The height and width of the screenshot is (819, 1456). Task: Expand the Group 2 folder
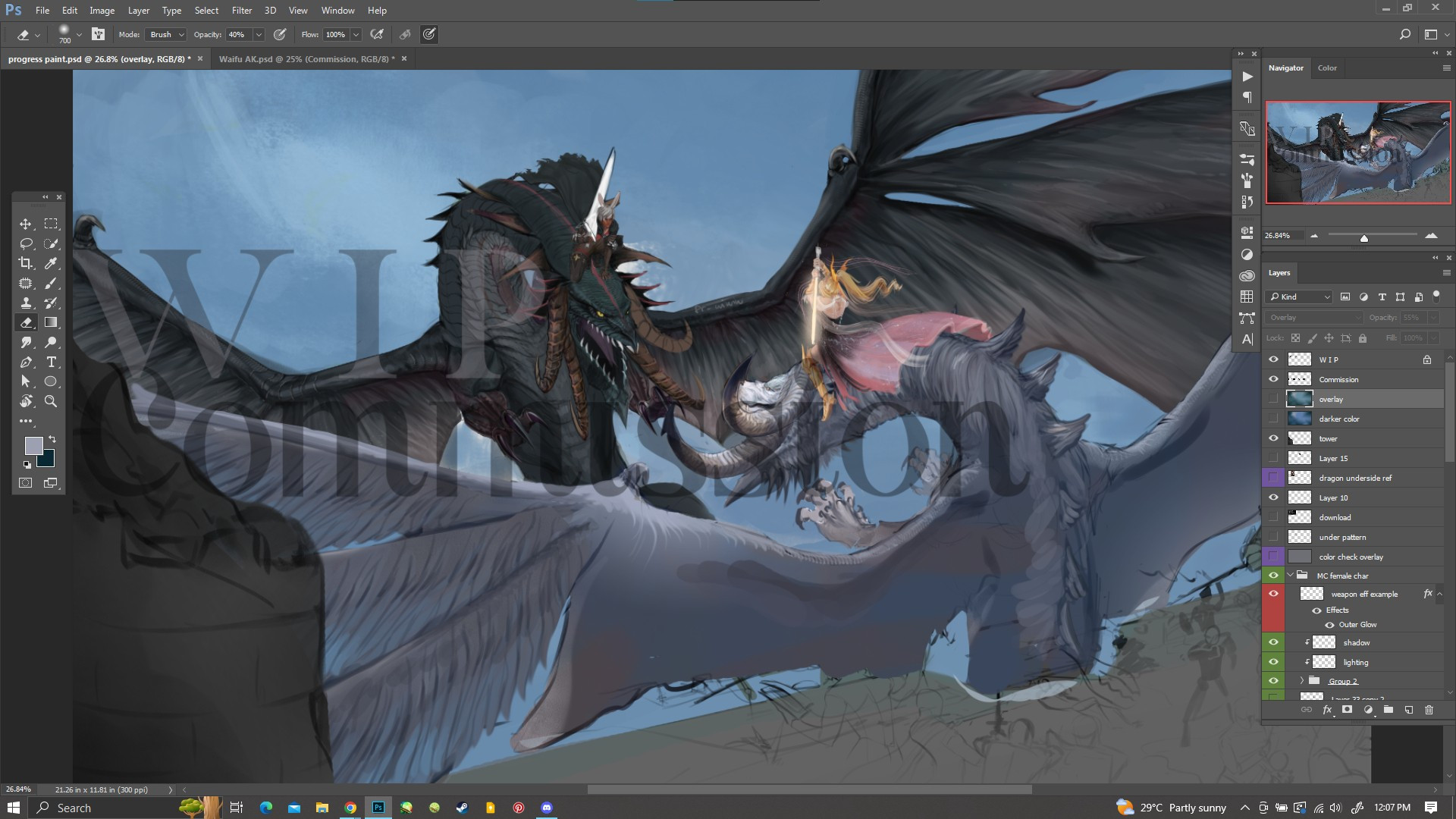tap(1302, 681)
